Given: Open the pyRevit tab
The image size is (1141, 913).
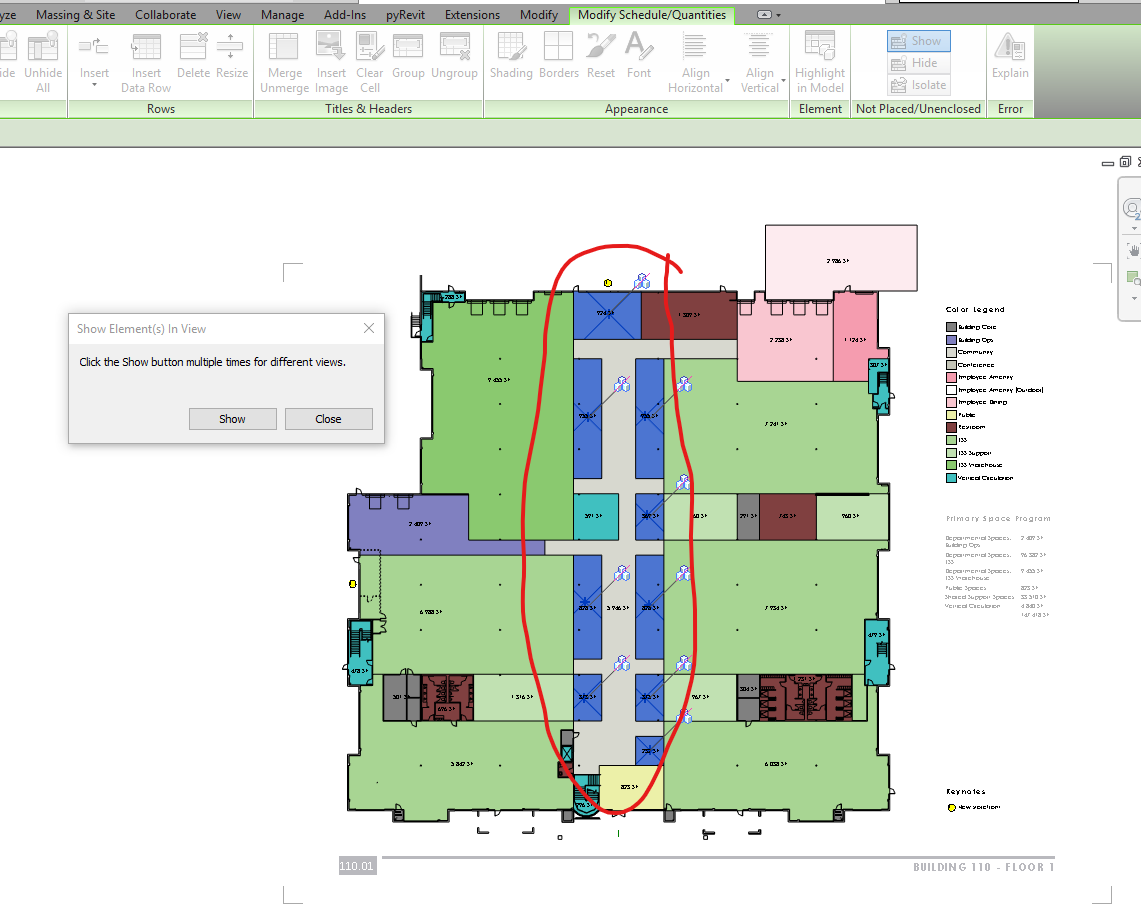Looking at the screenshot, I should [x=405, y=15].
